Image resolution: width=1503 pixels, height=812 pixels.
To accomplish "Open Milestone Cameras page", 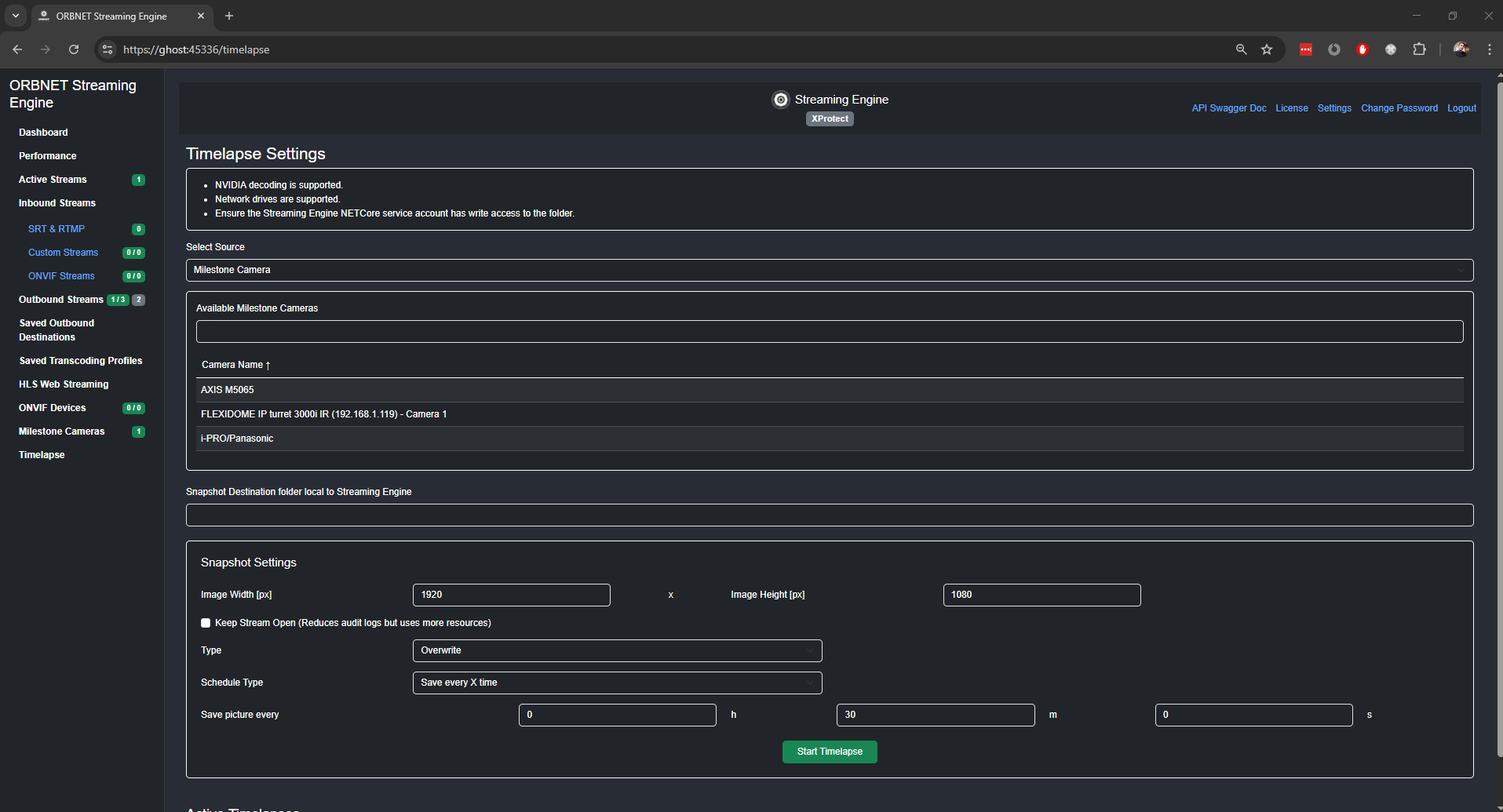I will pyautogui.click(x=62, y=431).
